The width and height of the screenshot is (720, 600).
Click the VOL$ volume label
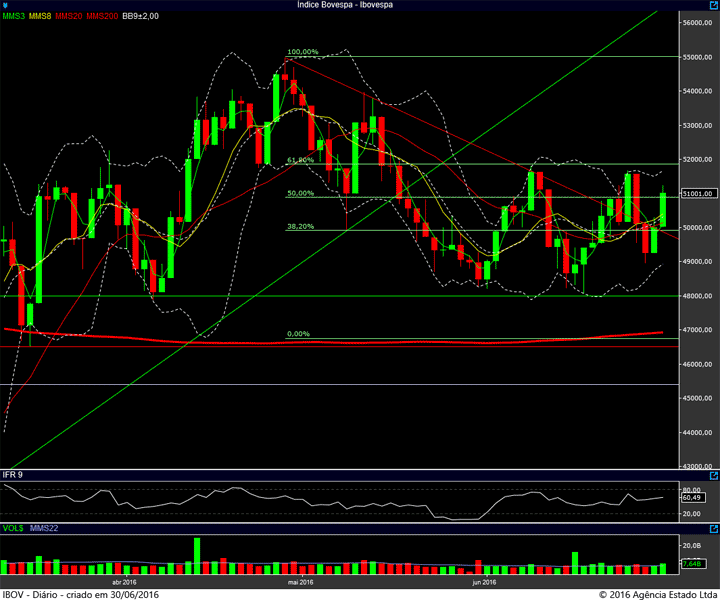[13, 528]
